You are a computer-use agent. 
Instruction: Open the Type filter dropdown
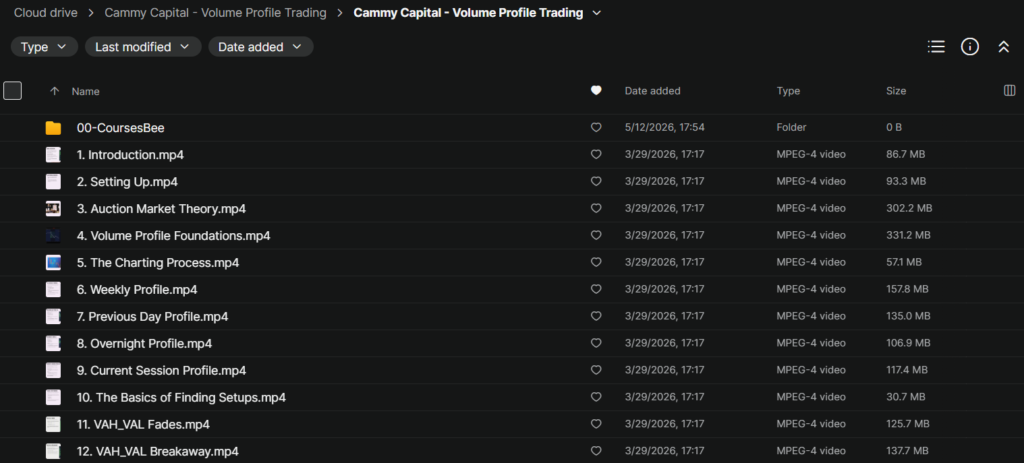tap(44, 47)
